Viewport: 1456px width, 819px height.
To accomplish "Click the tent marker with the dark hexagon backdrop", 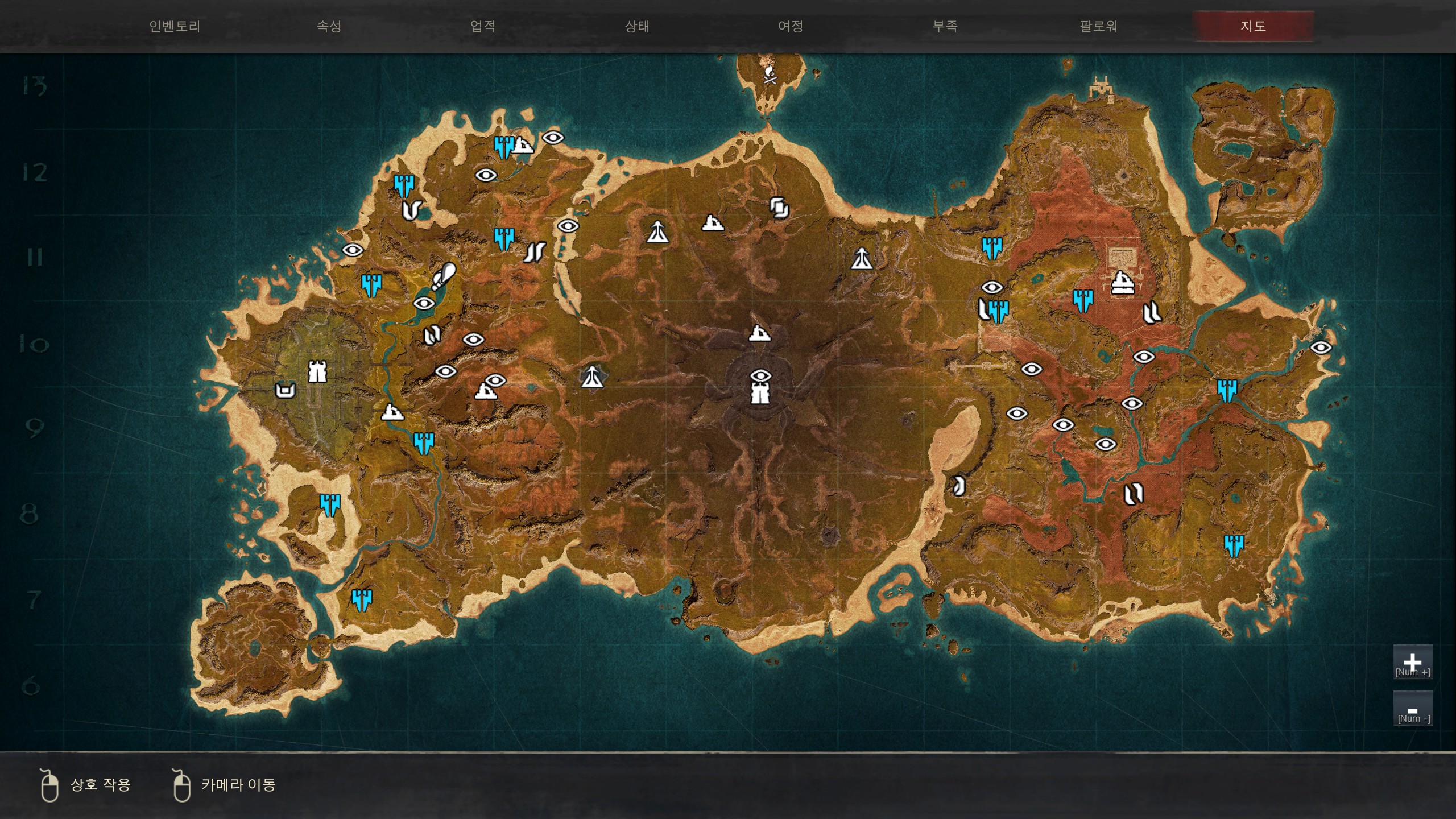I will [x=592, y=377].
